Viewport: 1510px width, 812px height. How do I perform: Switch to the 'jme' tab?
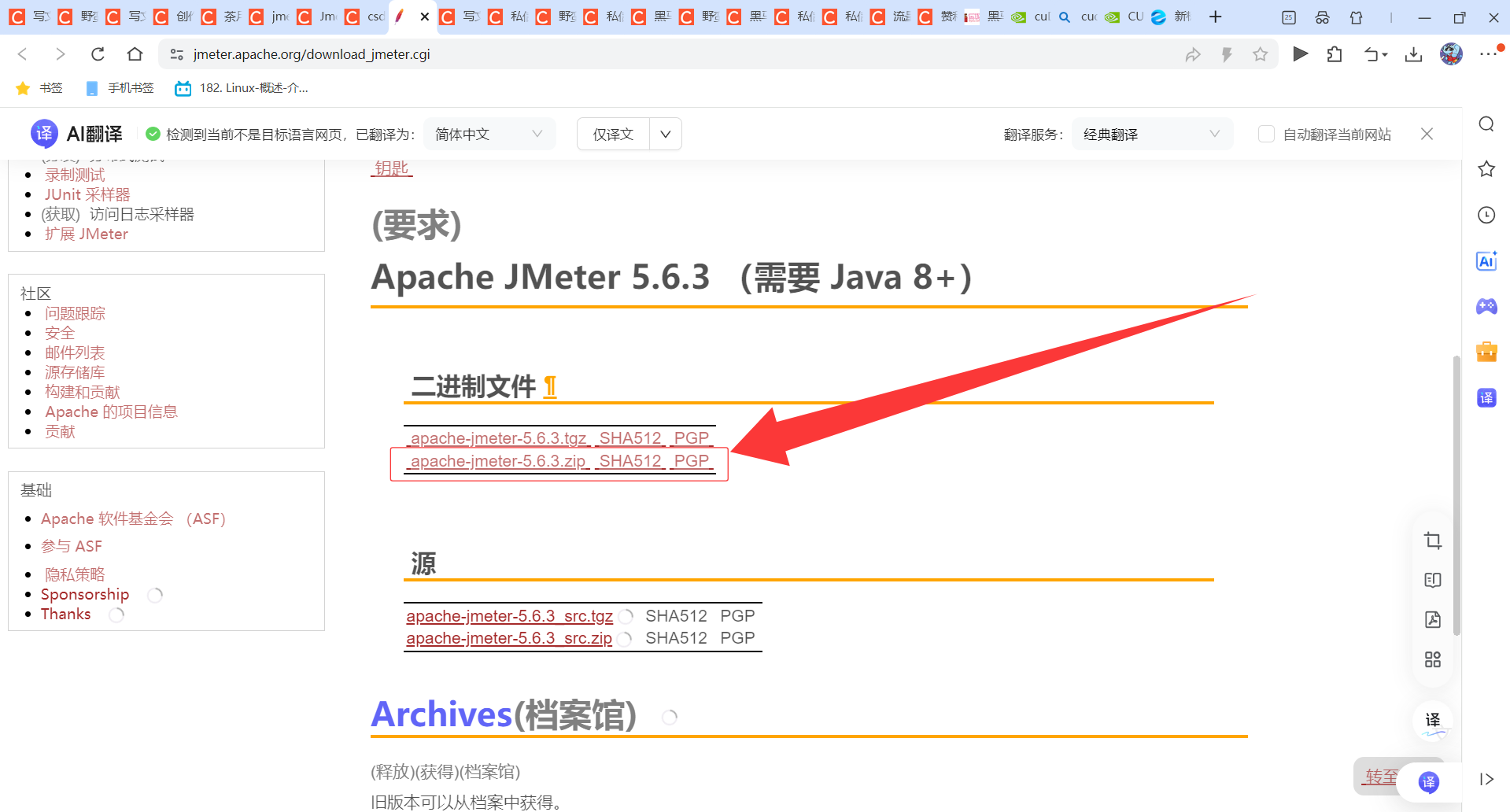coord(270,17)
